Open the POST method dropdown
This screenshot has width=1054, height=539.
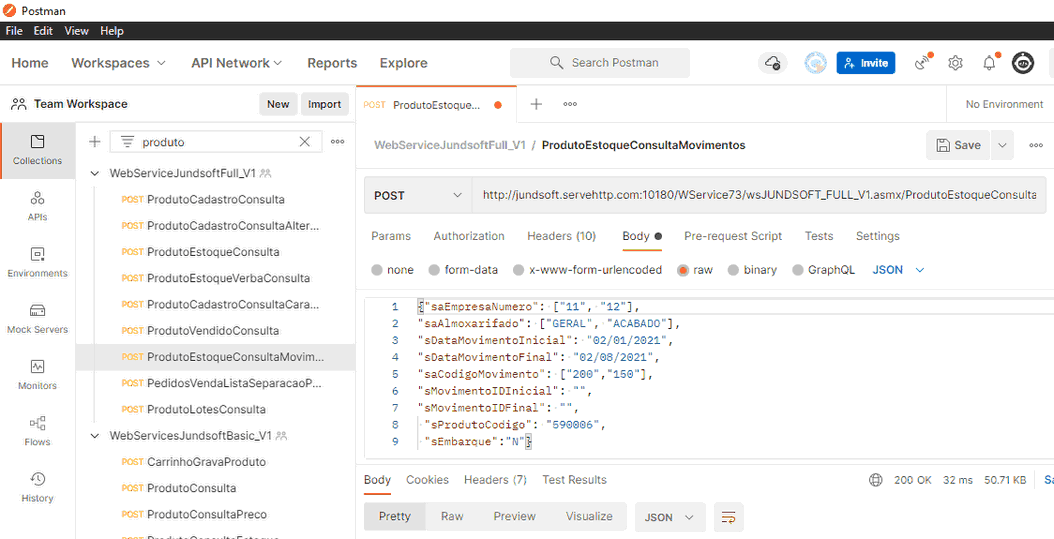pyautogui.click(x=418, y=195)
